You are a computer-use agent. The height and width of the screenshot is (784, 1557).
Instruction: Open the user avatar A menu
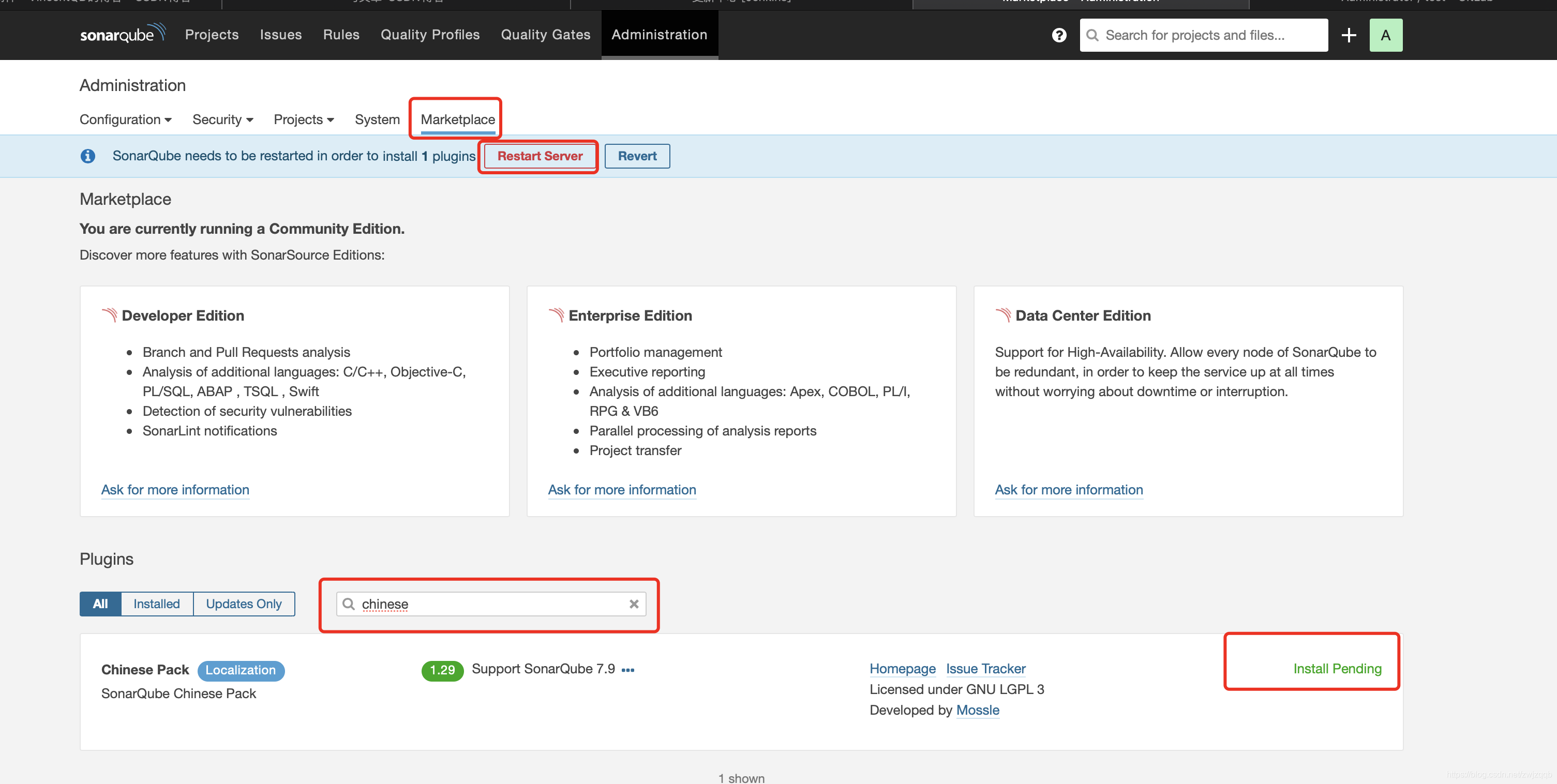pyautogui.click(x=1385, y=35)
